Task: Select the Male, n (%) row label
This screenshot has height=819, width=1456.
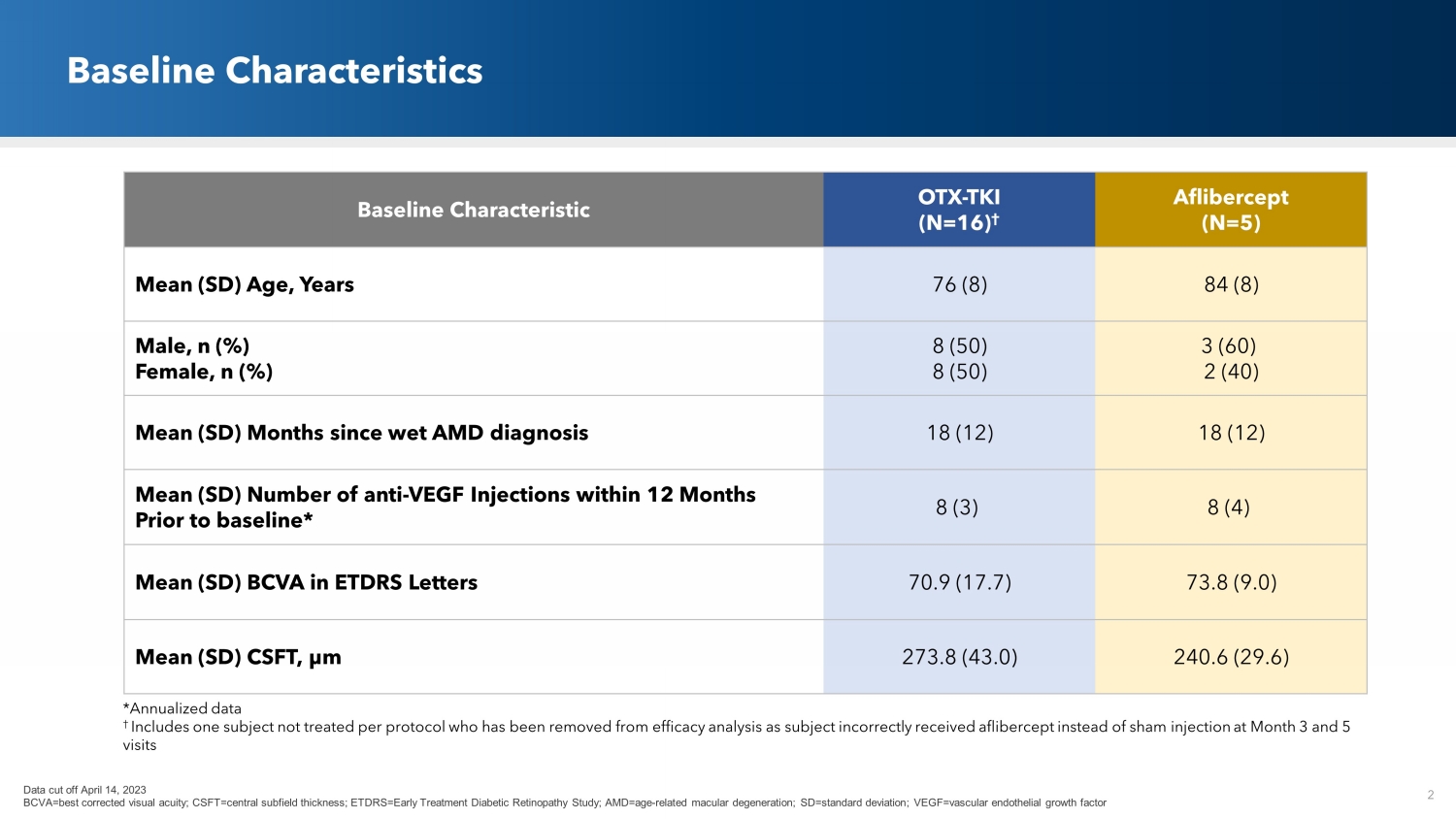Action: (x=192, y=346)
